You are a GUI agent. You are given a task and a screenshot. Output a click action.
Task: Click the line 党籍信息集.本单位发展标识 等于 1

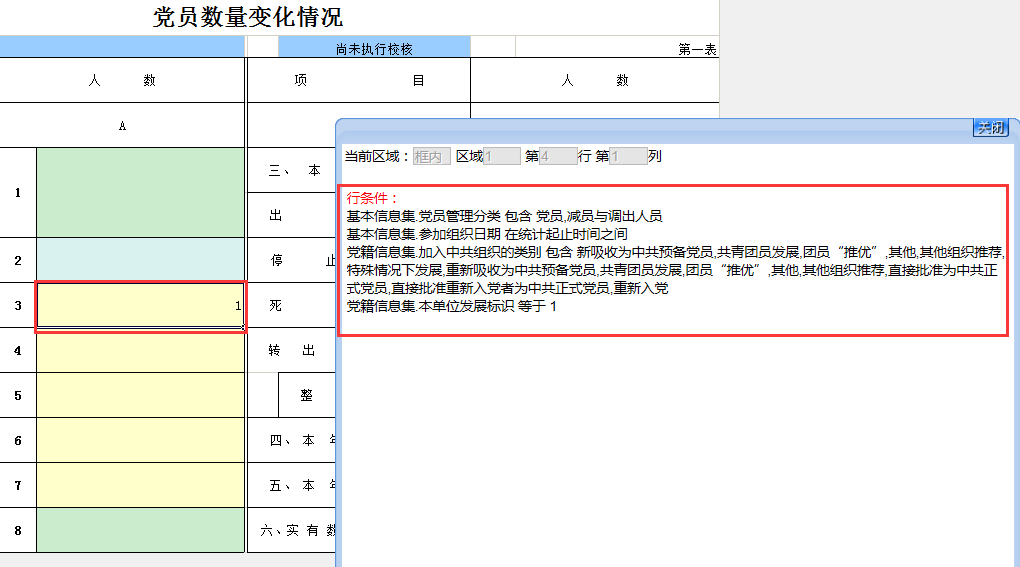[451, 306]
